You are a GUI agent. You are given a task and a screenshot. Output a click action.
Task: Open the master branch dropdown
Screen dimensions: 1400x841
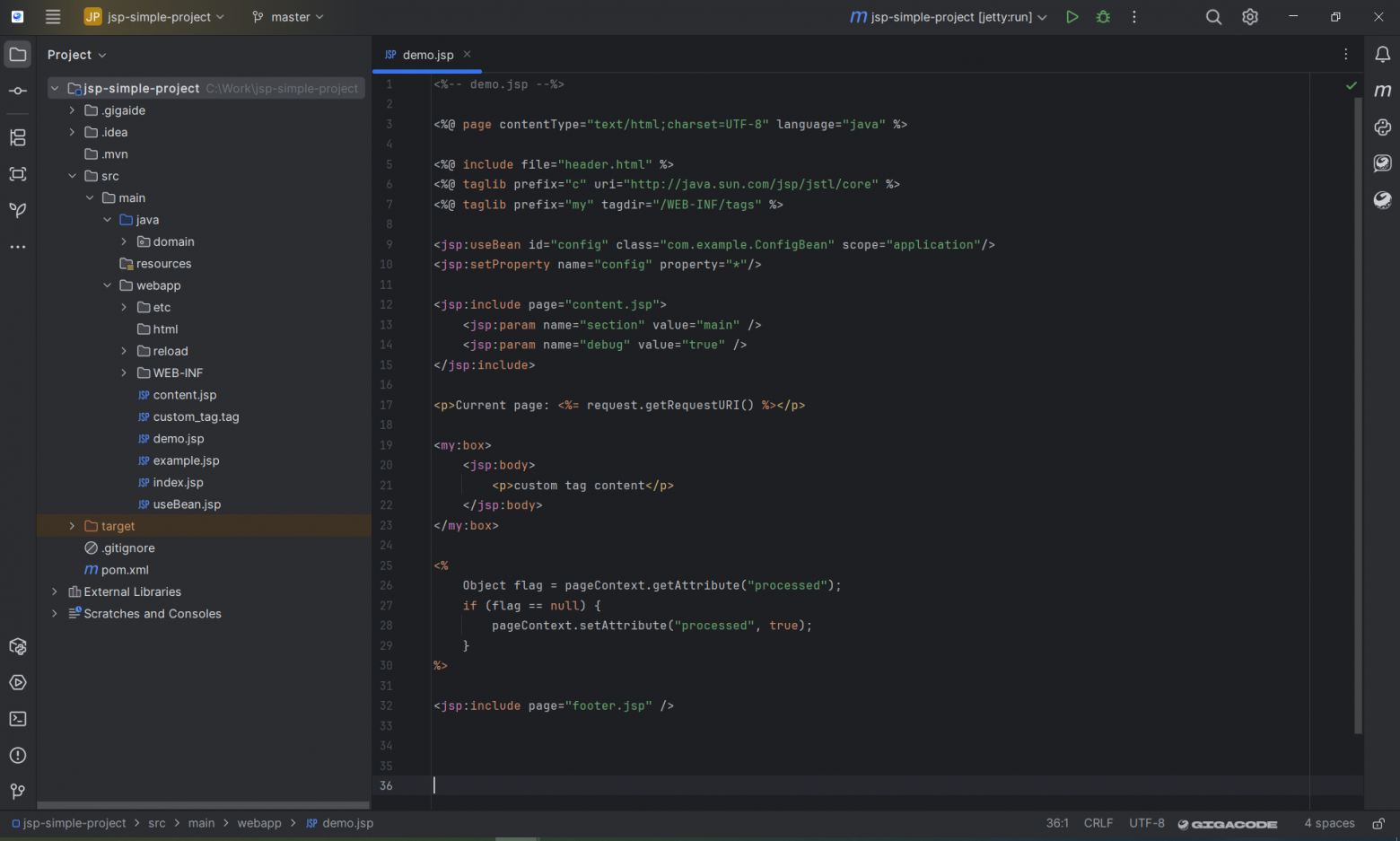coord(288,17)
